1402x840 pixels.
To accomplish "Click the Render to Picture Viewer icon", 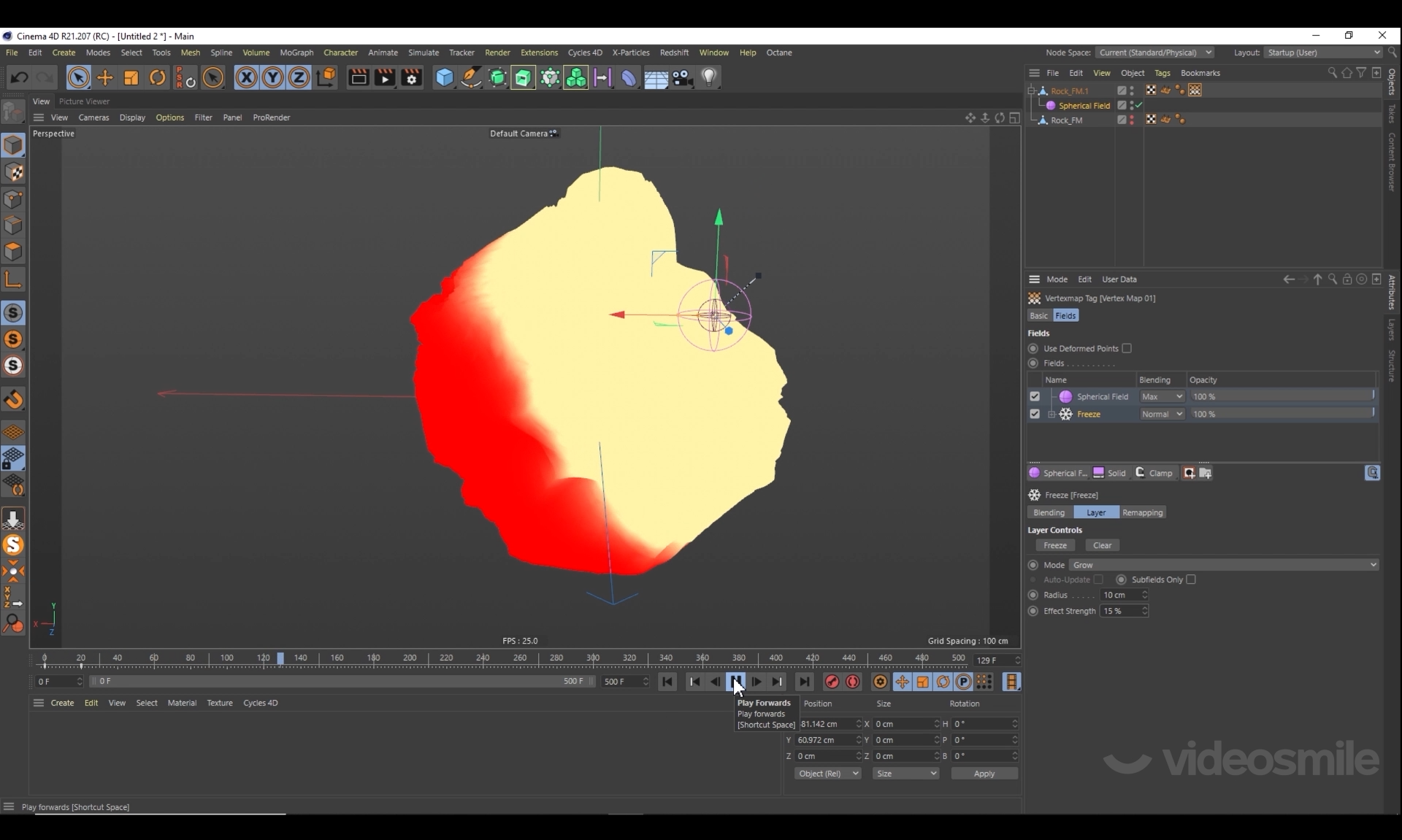I will pos(385,77).
